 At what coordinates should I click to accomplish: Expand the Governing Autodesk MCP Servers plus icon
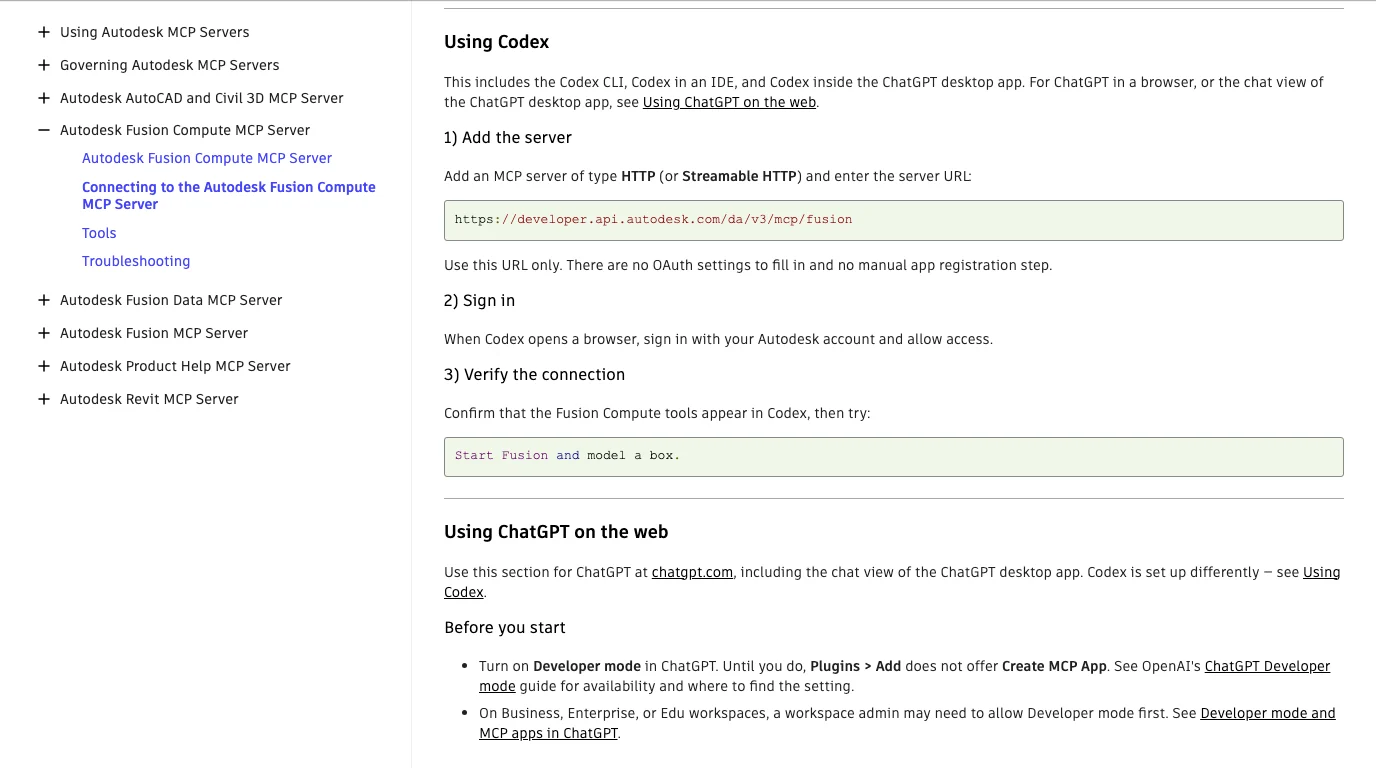pyautogui.click(x=44, y=65)
